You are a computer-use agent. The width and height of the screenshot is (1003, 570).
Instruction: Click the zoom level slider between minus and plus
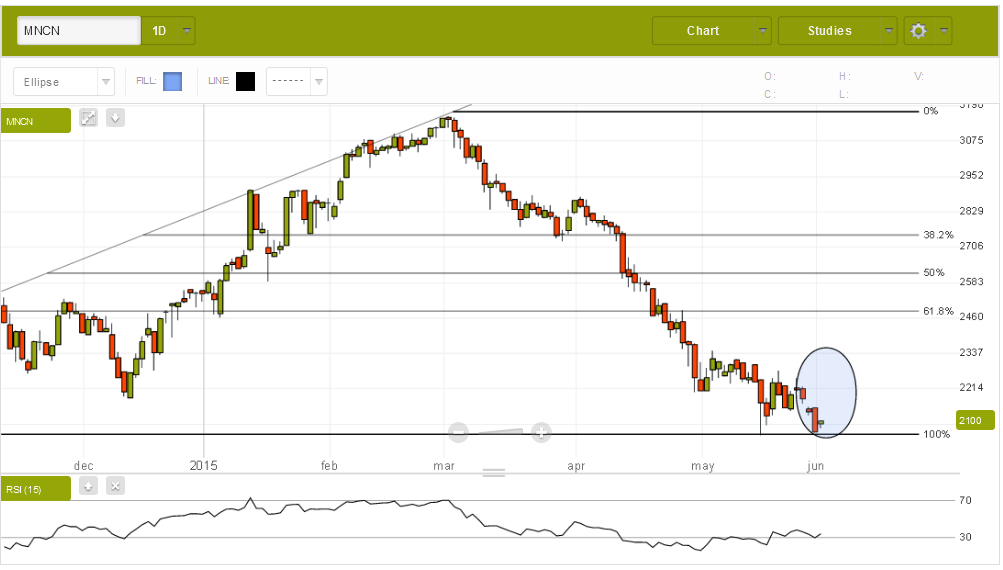(x=500, y=432)
